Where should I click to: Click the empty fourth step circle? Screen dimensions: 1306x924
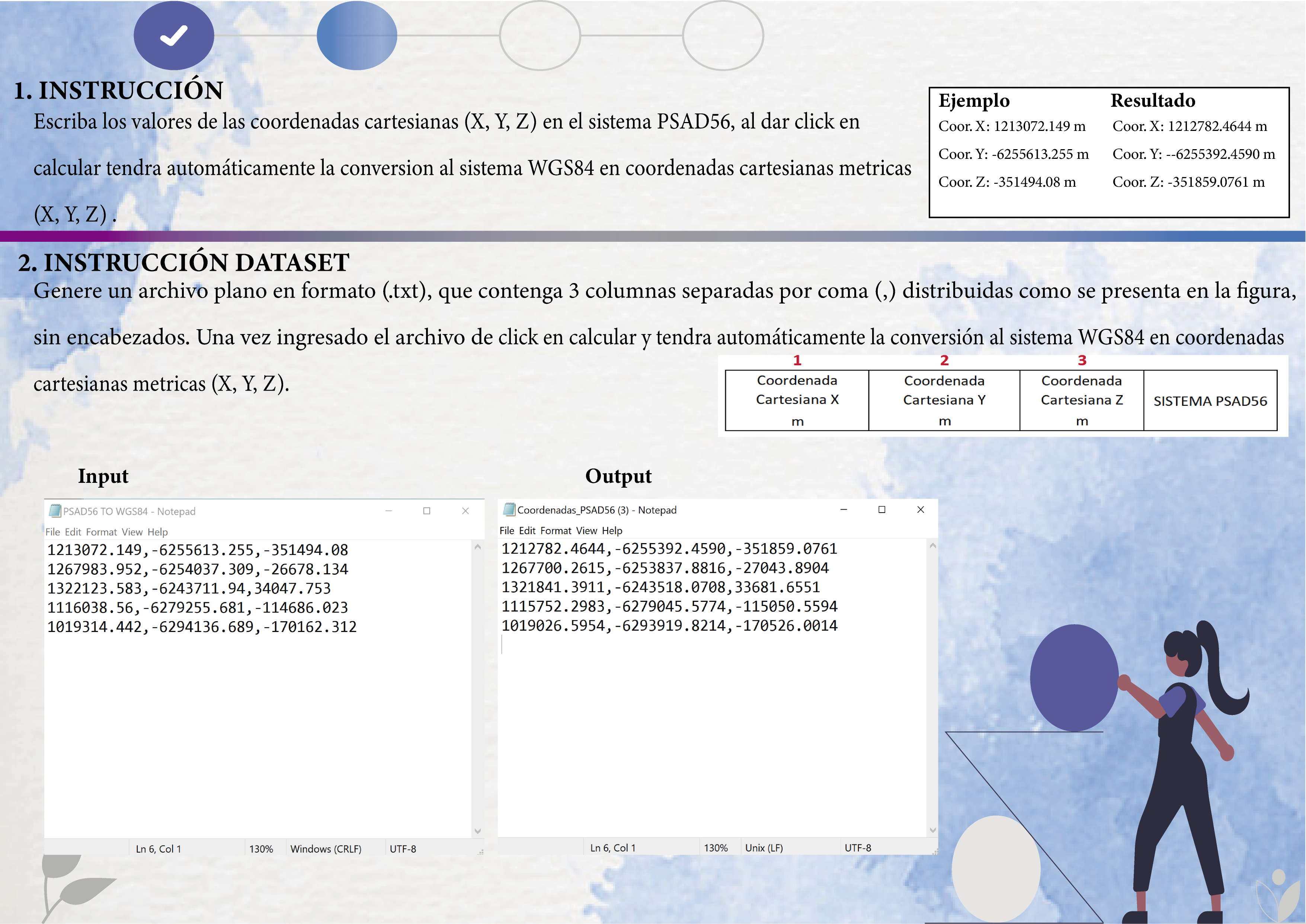click(x=723, y=35)
